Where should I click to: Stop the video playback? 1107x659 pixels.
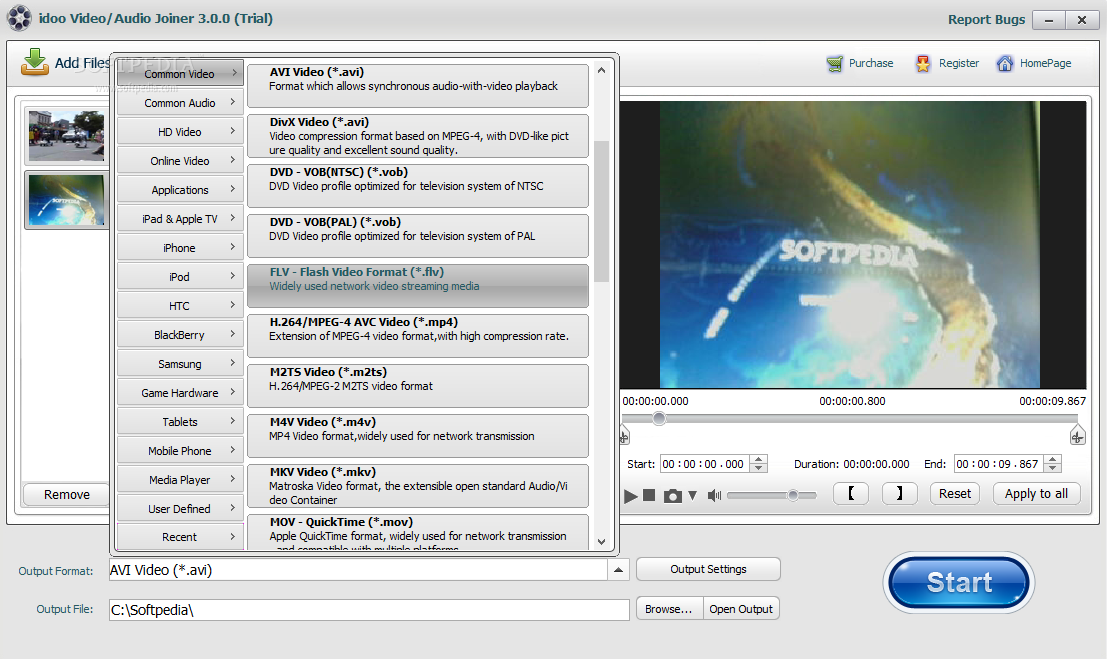coord(650,495)
